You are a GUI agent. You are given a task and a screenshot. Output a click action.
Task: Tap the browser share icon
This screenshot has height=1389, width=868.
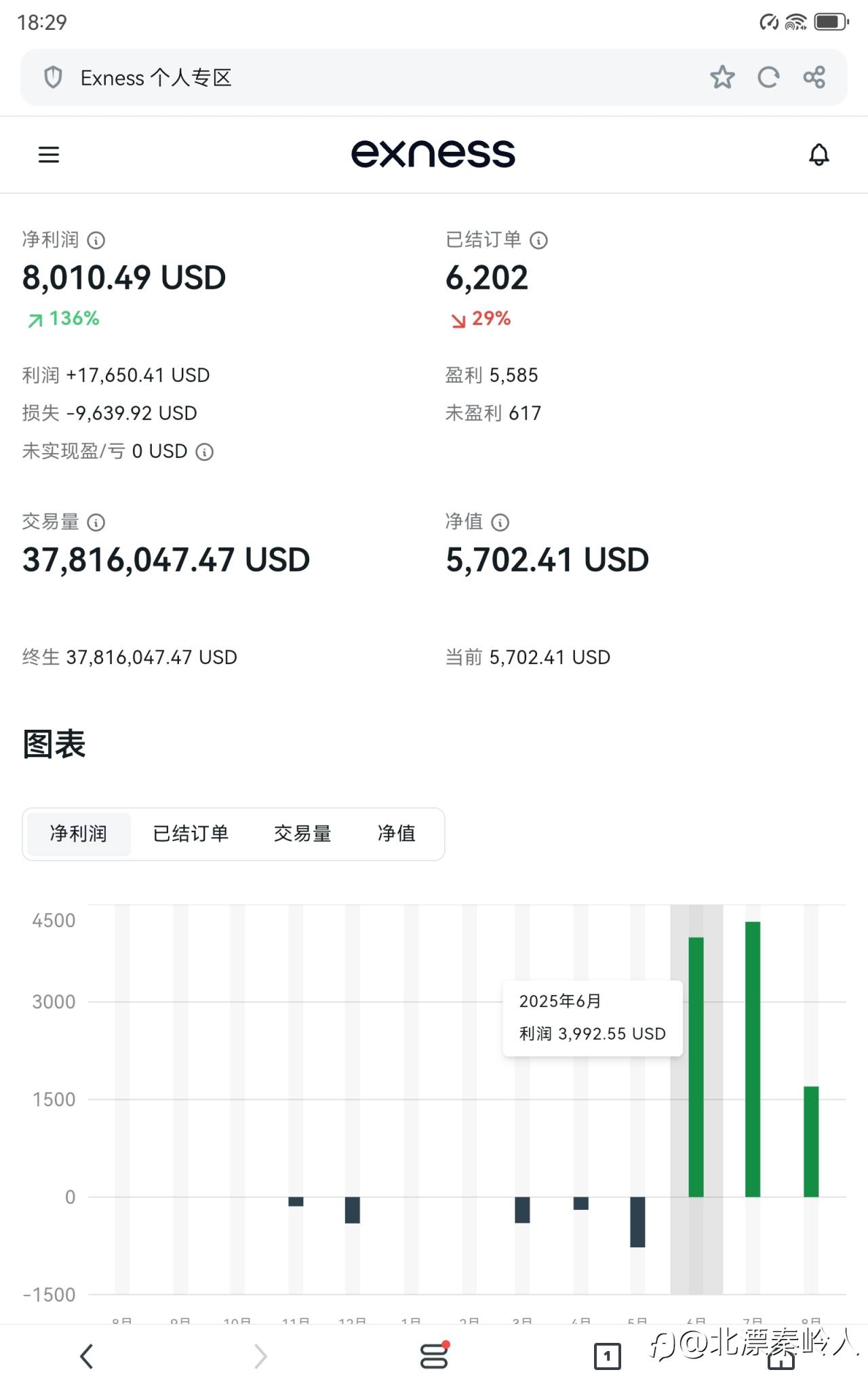tap(814, 77)
